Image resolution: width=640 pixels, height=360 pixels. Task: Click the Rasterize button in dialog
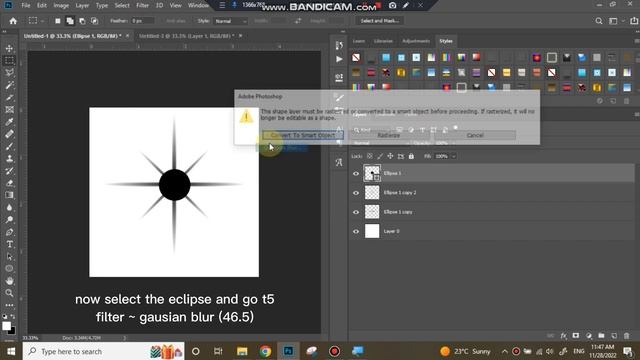[x=389, y=135]
